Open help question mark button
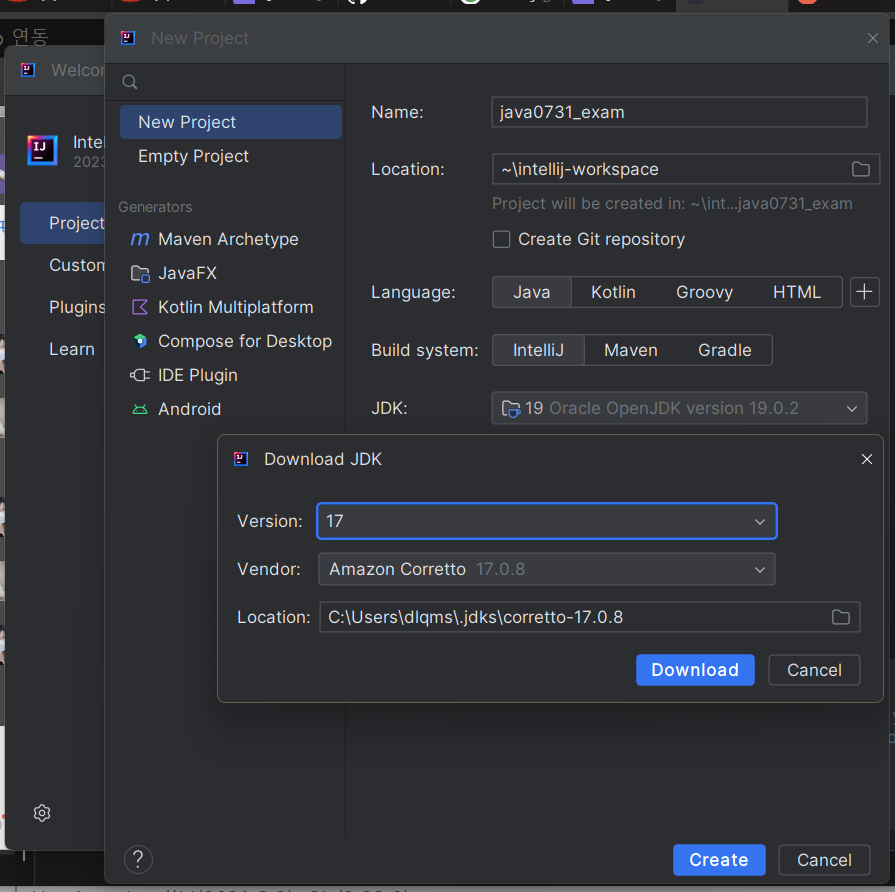This screenshot has width=895, height=892. (138, 859)
